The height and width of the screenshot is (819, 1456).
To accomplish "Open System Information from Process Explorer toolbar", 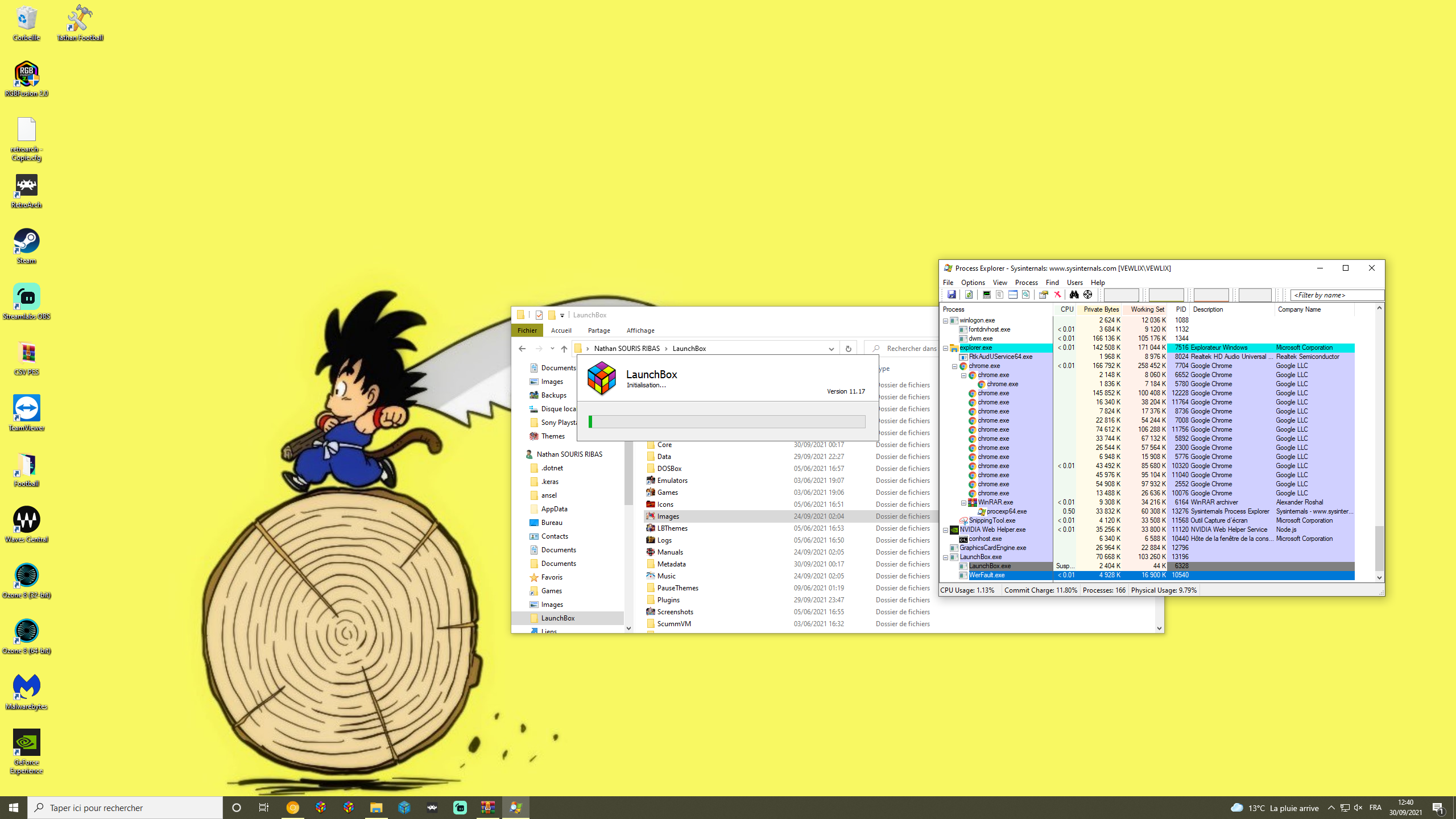I will click(x=987, y=295).
